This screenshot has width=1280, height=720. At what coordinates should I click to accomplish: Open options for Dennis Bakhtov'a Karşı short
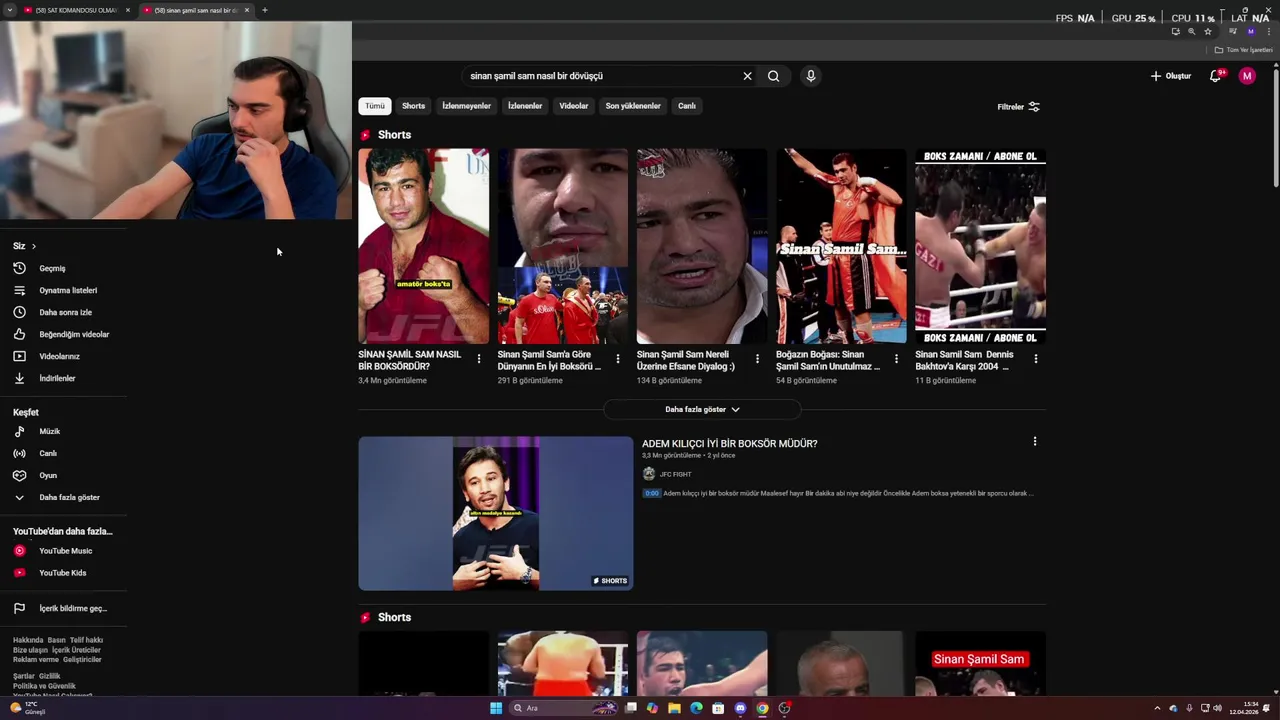1036,359
